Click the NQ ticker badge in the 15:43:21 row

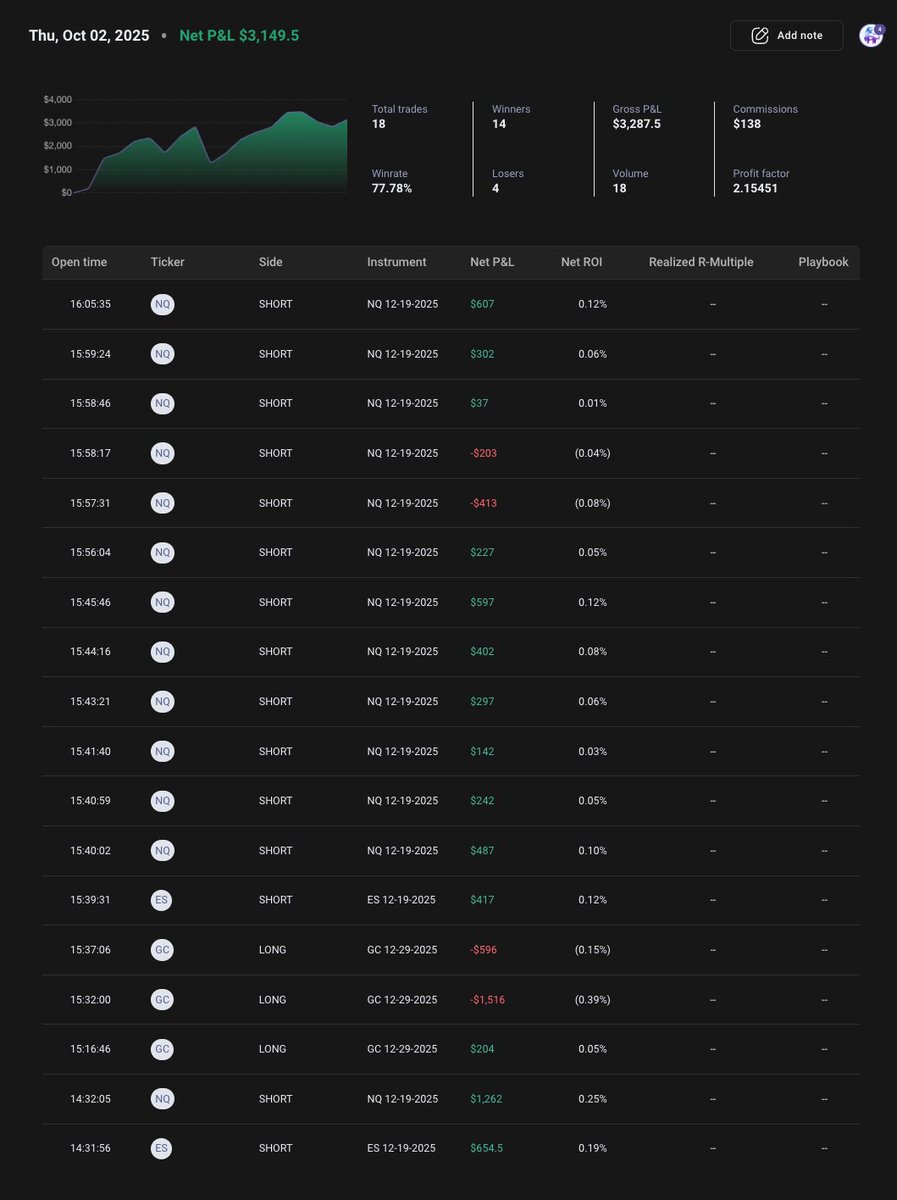(163, 701)
